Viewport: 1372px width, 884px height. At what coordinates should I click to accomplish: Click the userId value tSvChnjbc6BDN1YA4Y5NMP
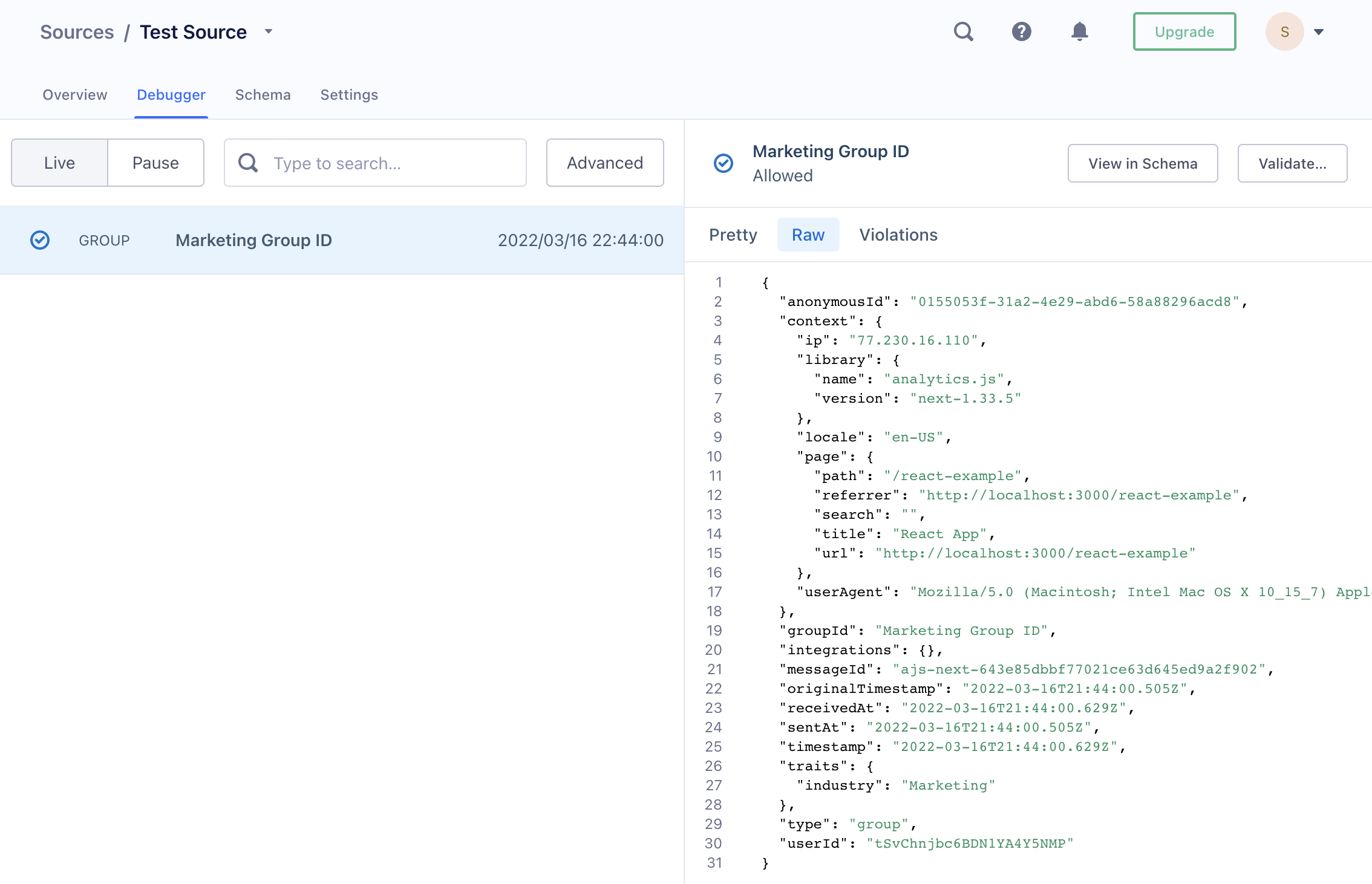click(x=970, y=843)
